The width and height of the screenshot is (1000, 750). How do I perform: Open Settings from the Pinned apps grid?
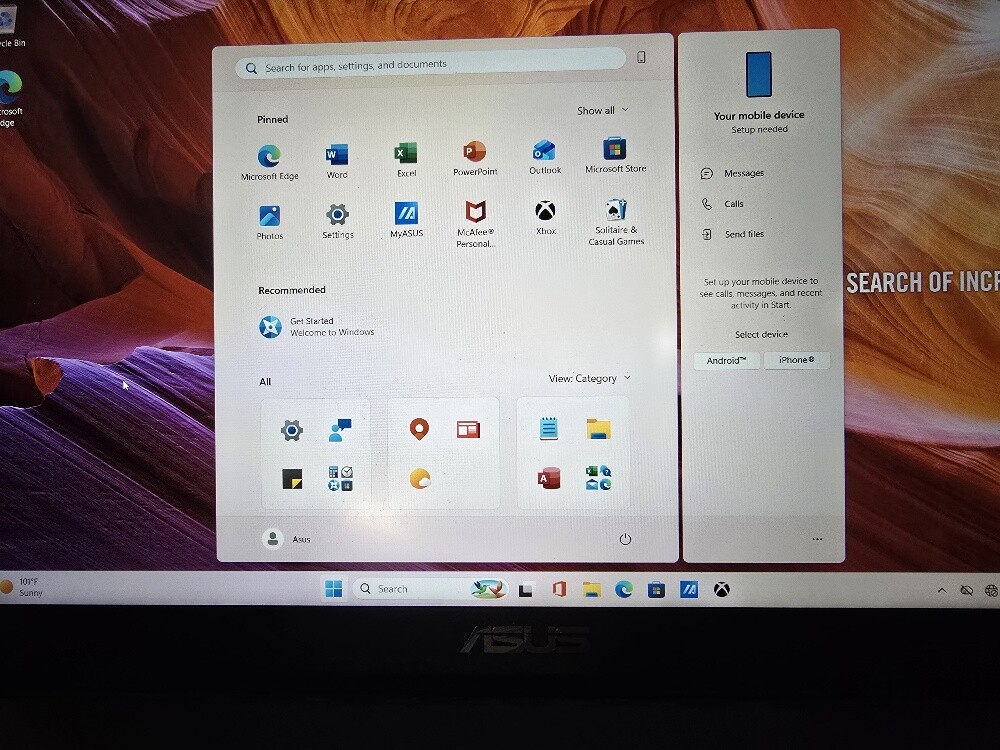point(337,221)
